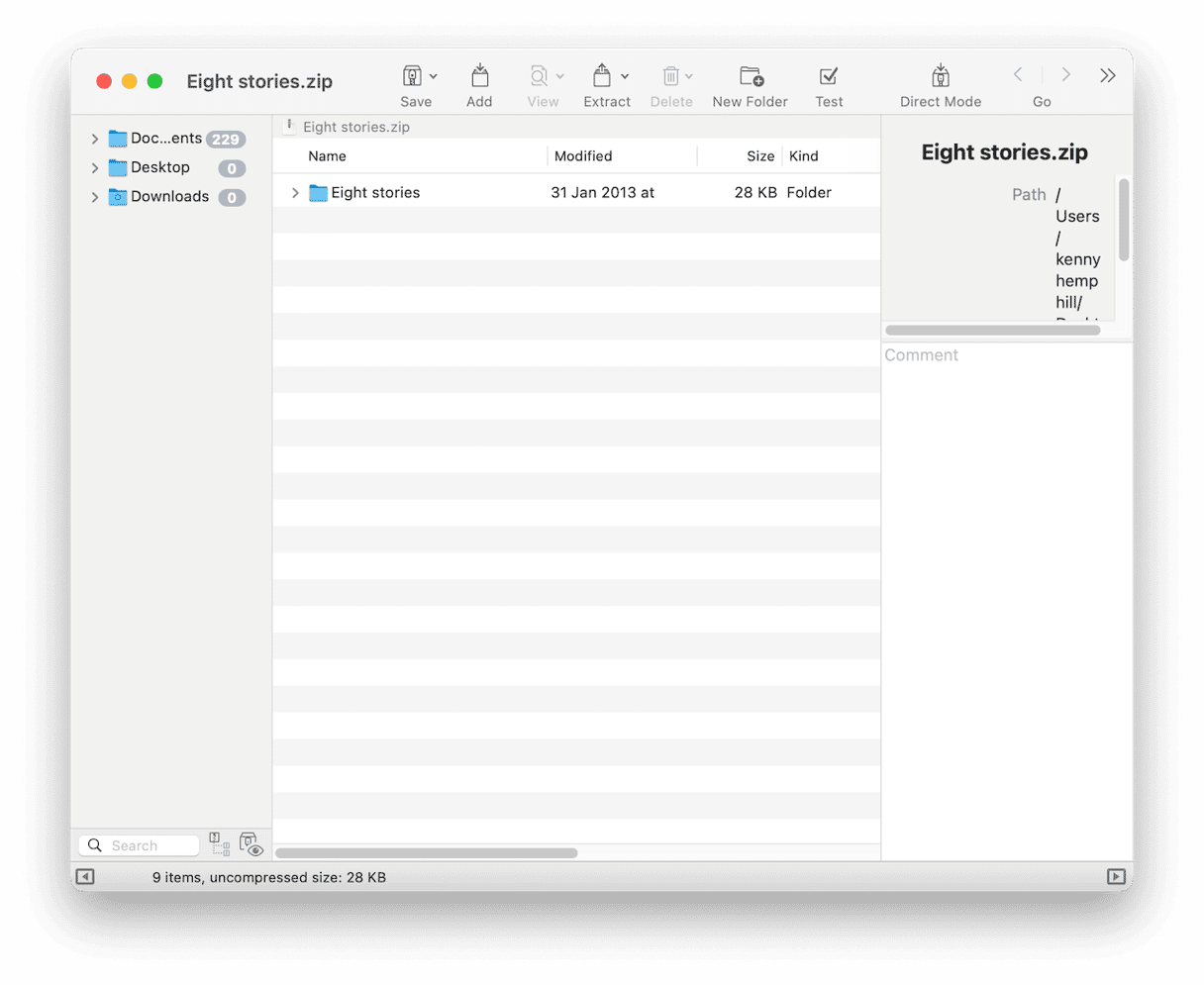Screen dimensions: 1204x985
Task: Click the 31 Jan 2013 modified date
Action: (x=602, y=193)
